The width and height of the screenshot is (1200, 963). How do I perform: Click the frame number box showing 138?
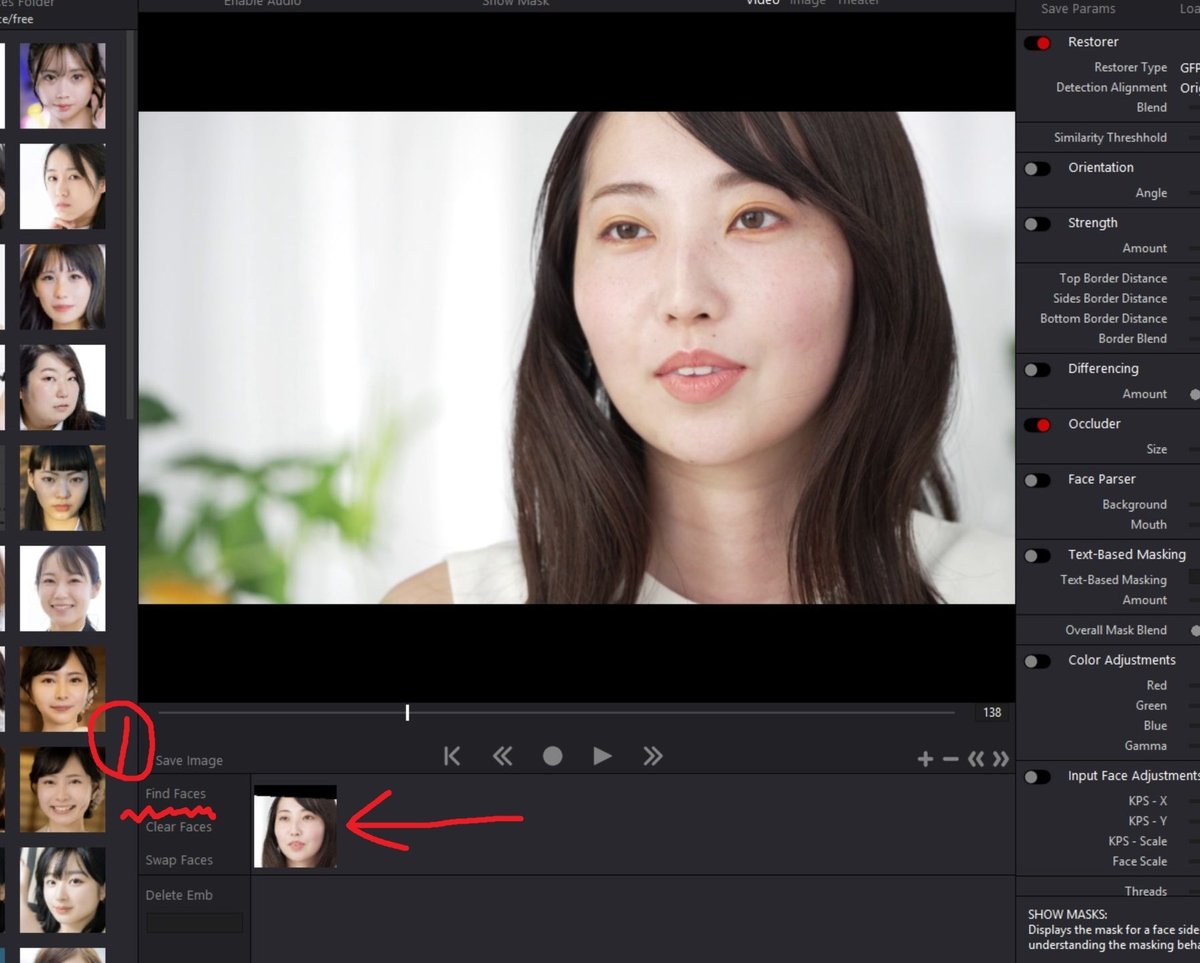point(991,713)
